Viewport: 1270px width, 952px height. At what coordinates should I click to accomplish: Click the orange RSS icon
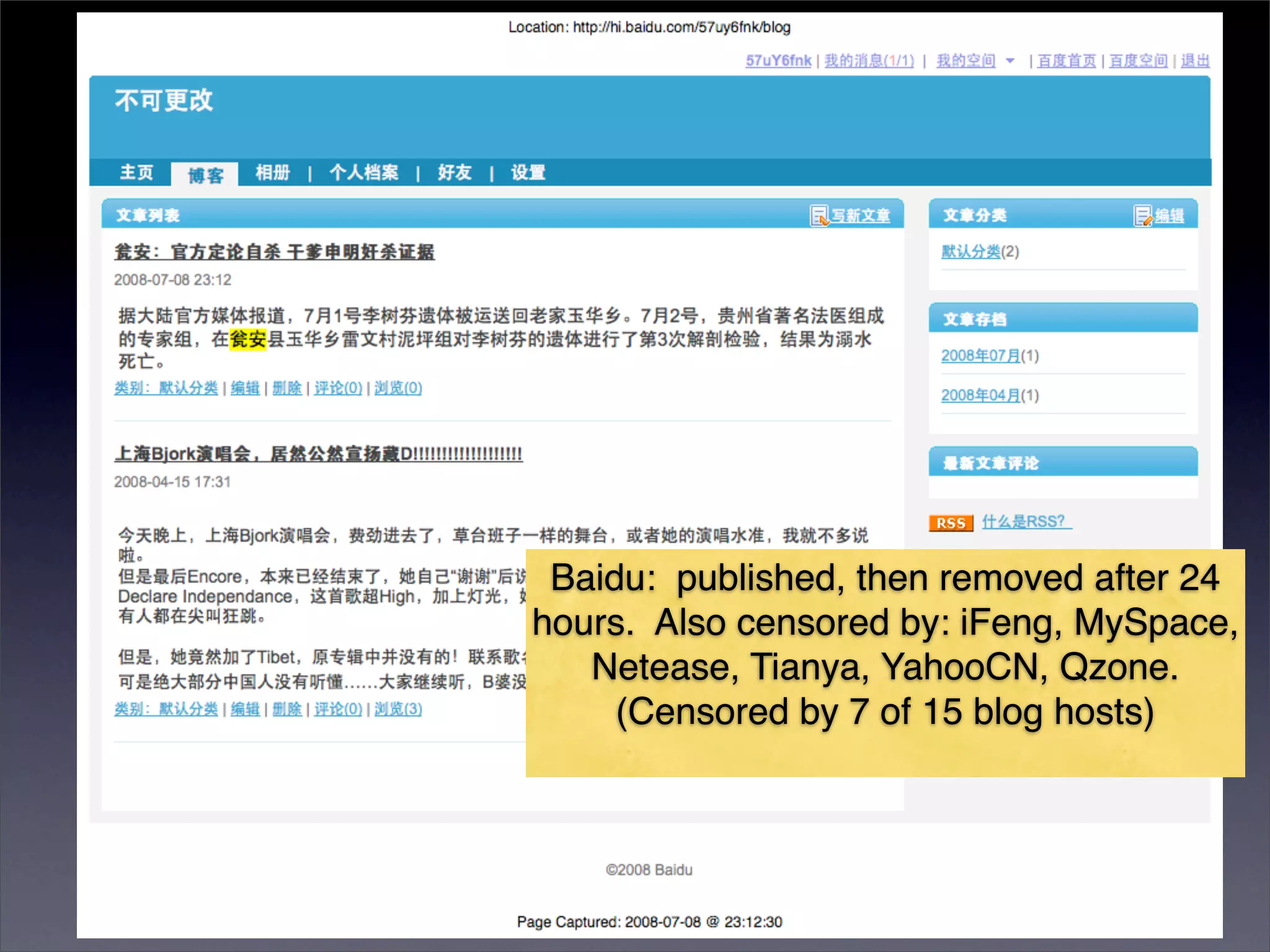pyautogui.click(x=951, y=523)
